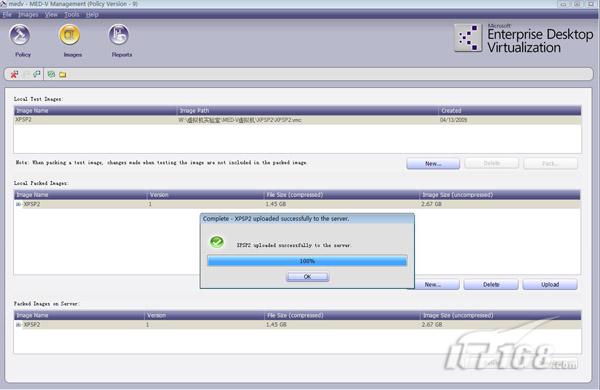Confirm the upload dialog with OK
Screen dimensions: 600x390
307,277
